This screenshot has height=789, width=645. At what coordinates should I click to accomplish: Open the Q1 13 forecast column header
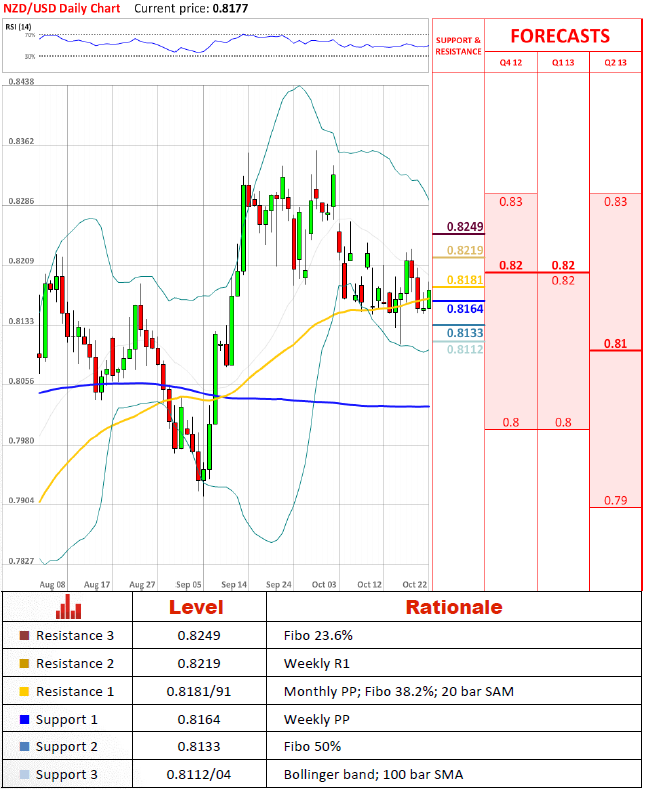click(x=563, y=62)
